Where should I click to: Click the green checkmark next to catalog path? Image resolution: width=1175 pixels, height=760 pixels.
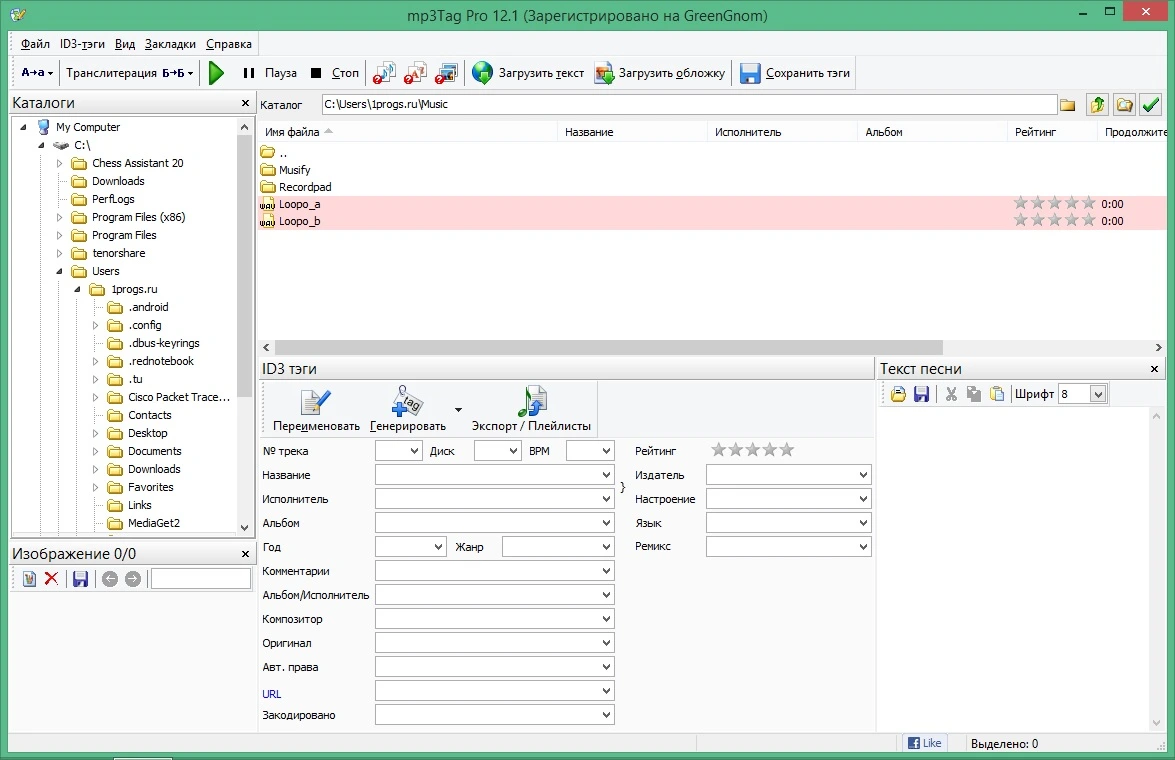pyautogui.click(x=1150, y=104)
